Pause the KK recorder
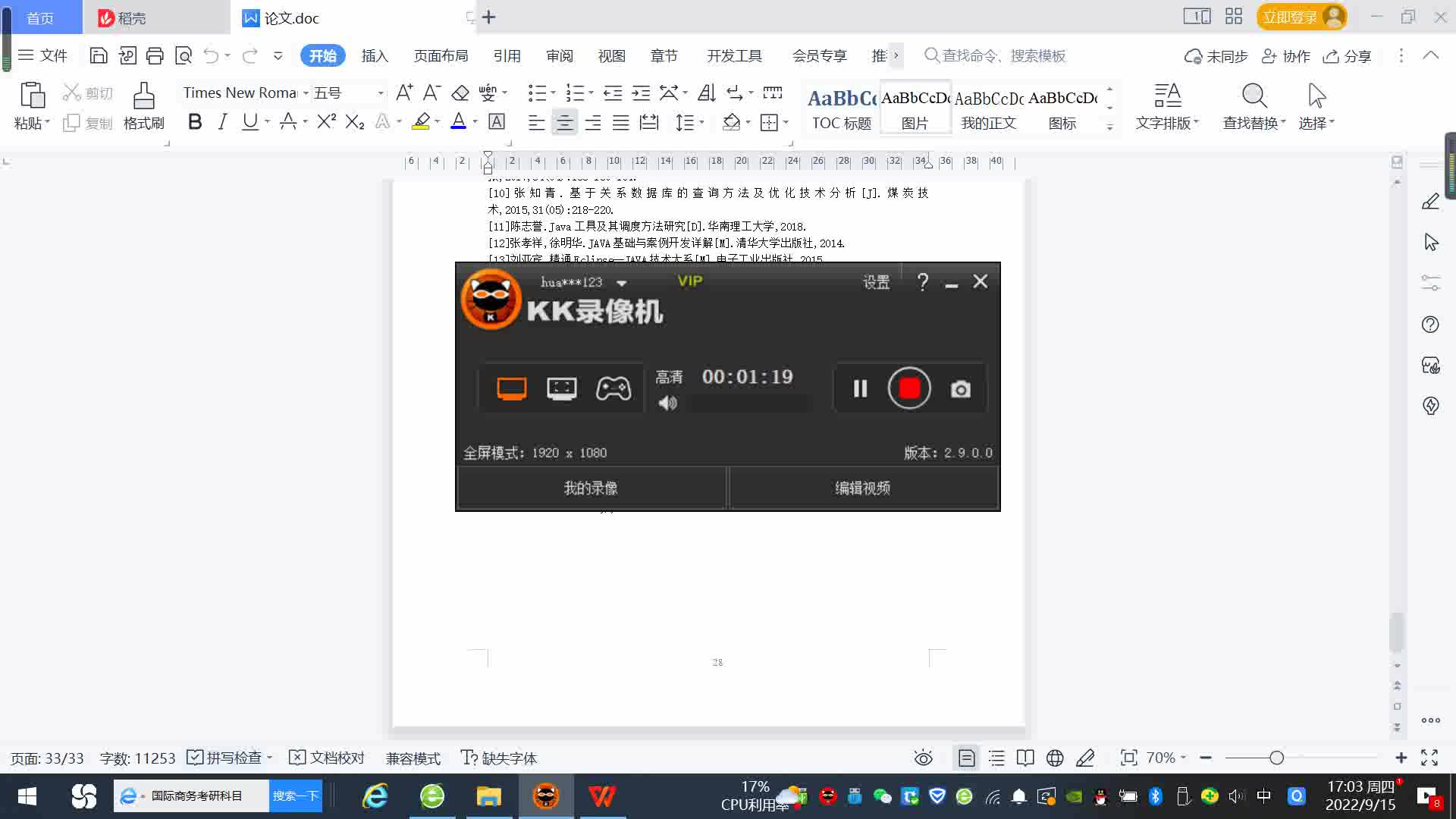Screen dimensions: 1456x819 click(x=860, y=389)
